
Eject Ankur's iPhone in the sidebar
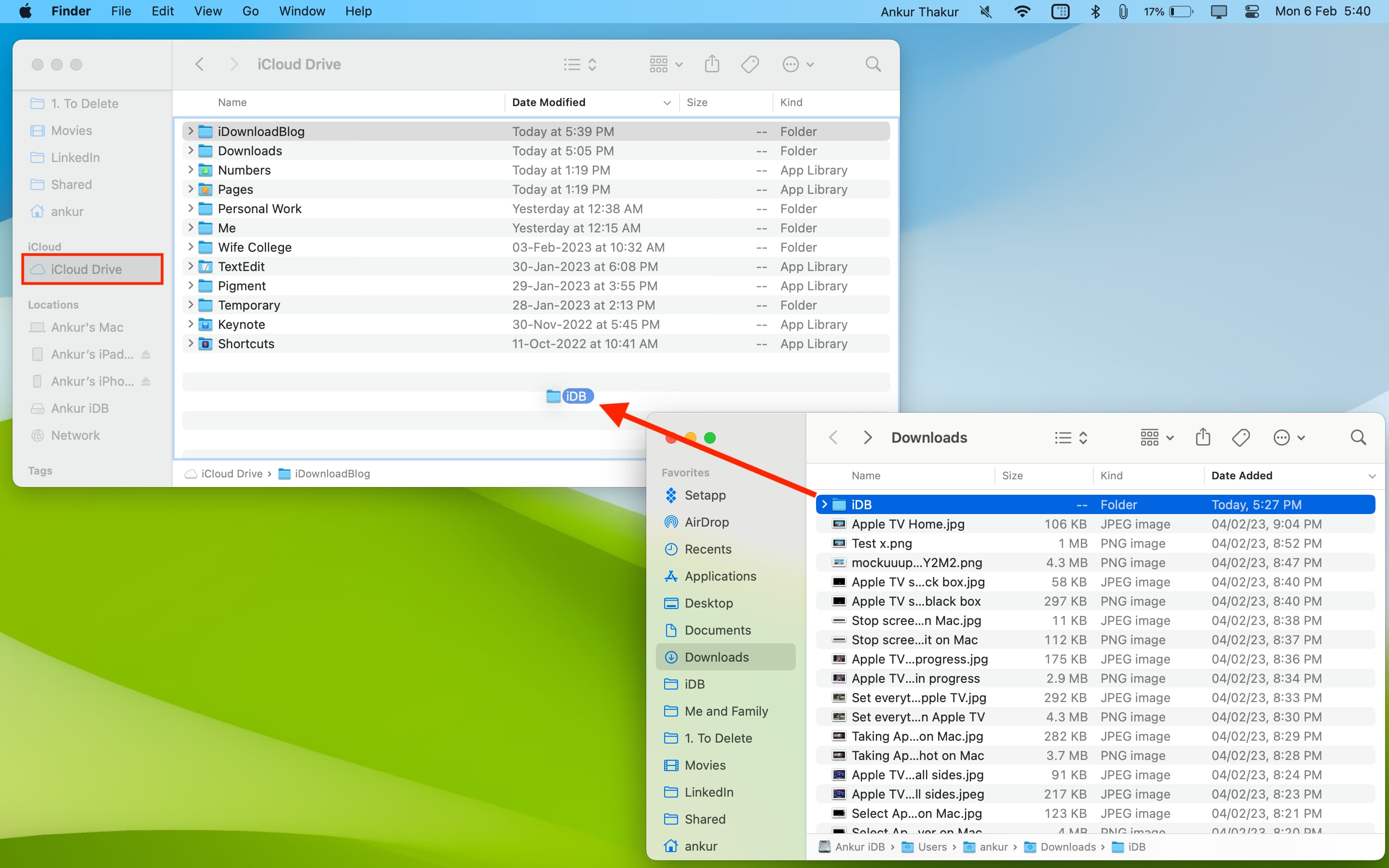146,381
